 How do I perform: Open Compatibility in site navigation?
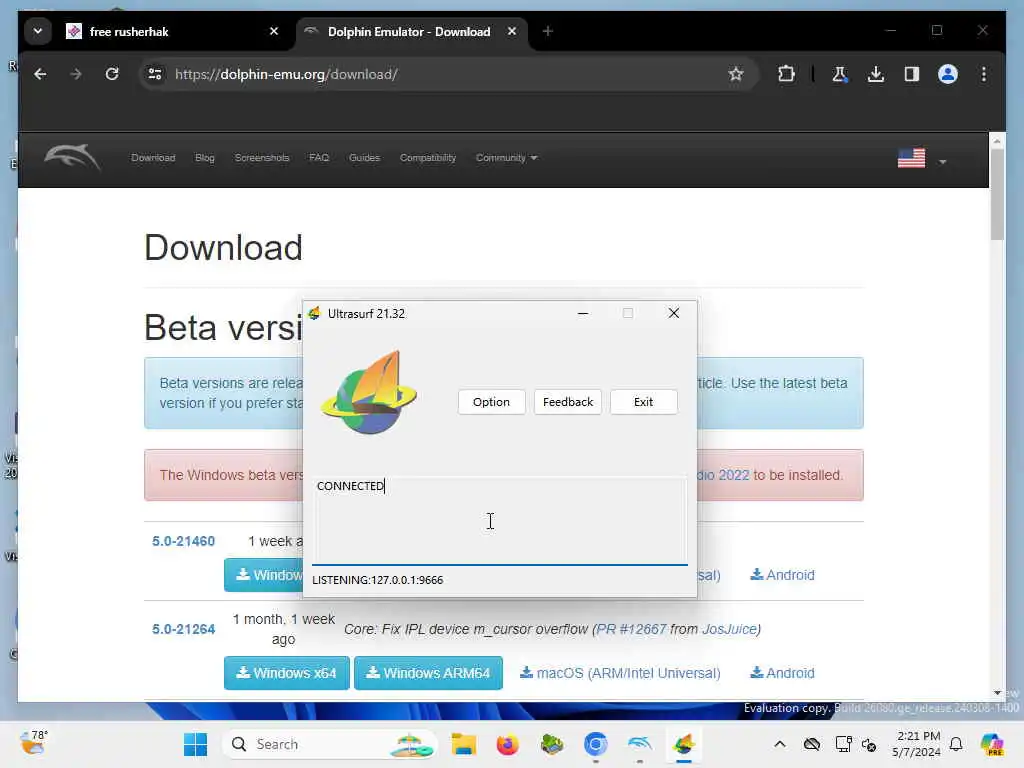(428, 158)
